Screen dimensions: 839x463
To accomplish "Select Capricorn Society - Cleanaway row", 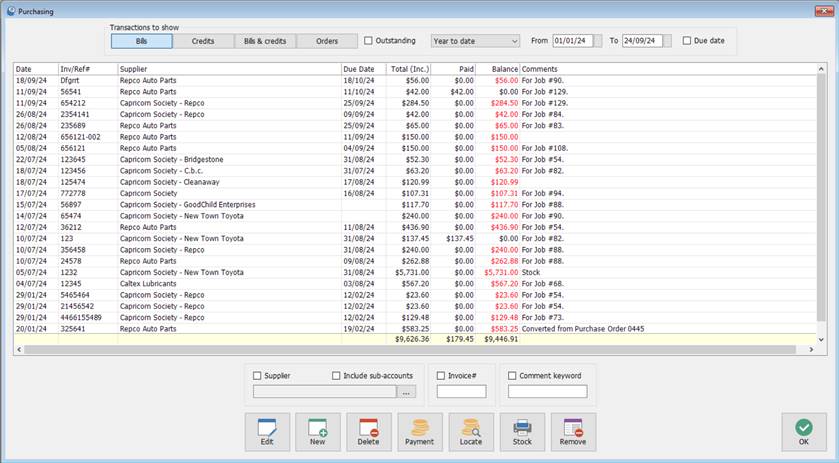I will (x=416, y=182).
